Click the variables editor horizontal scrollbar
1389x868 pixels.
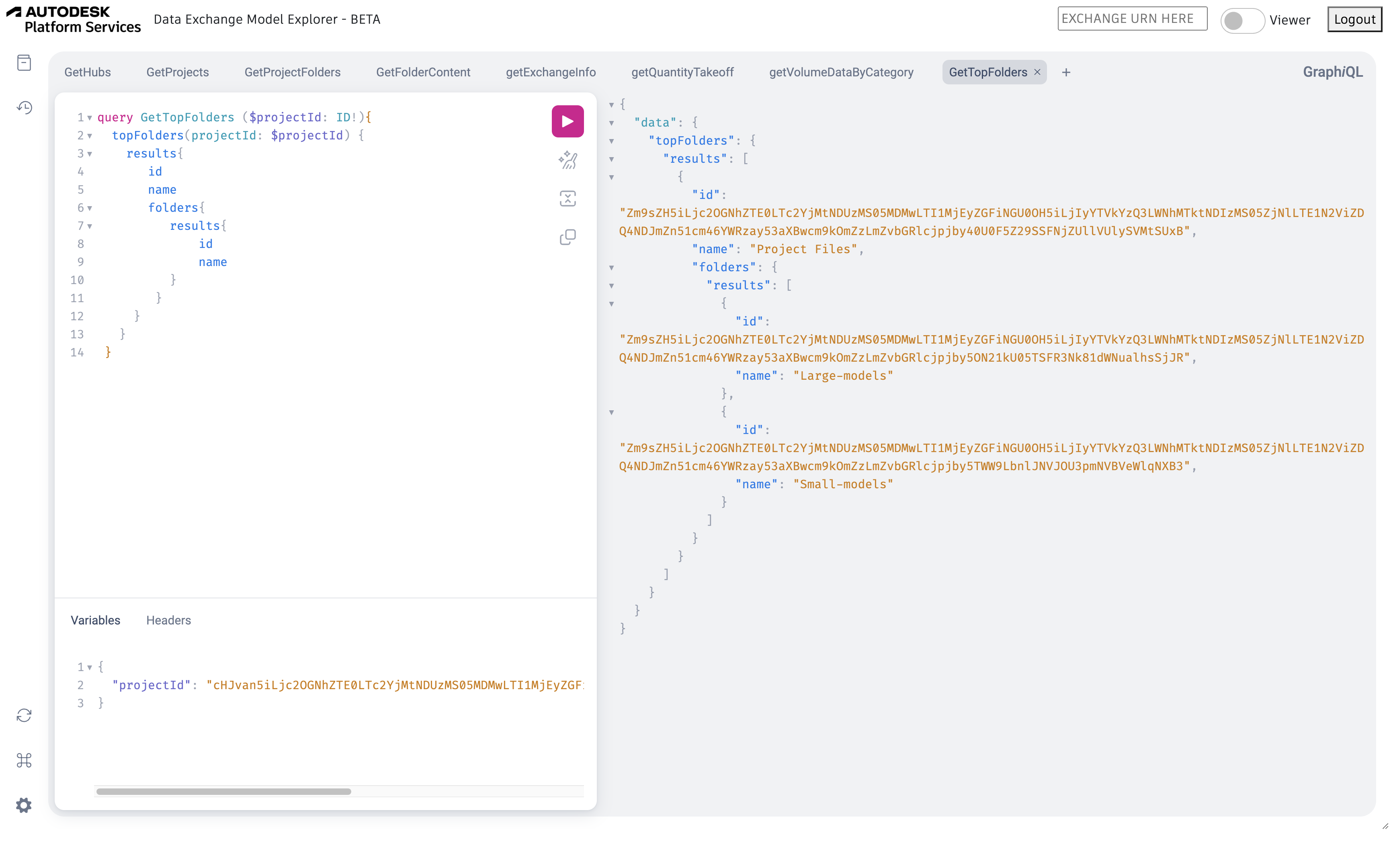pos(224,791)
